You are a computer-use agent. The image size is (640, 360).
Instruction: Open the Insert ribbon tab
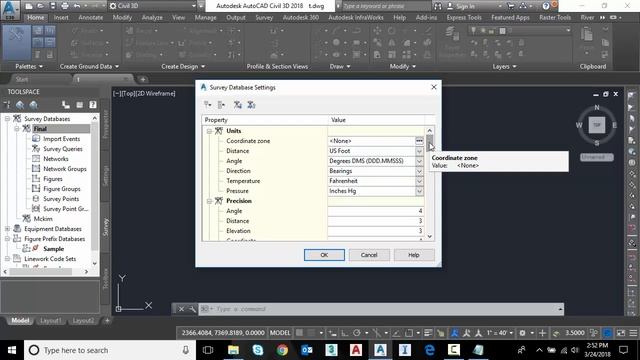[61, 18]
